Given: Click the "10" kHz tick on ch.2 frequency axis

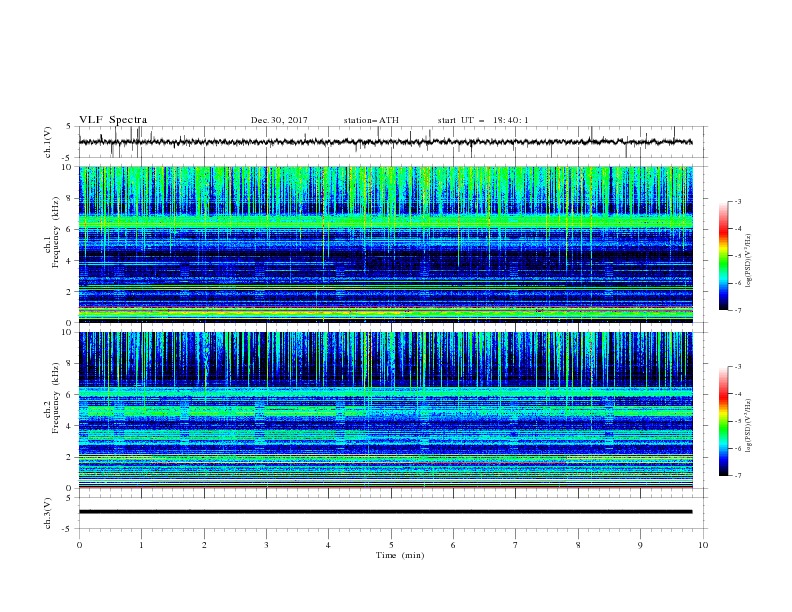Looking at the screenshot, I should (x=68, y=332).
